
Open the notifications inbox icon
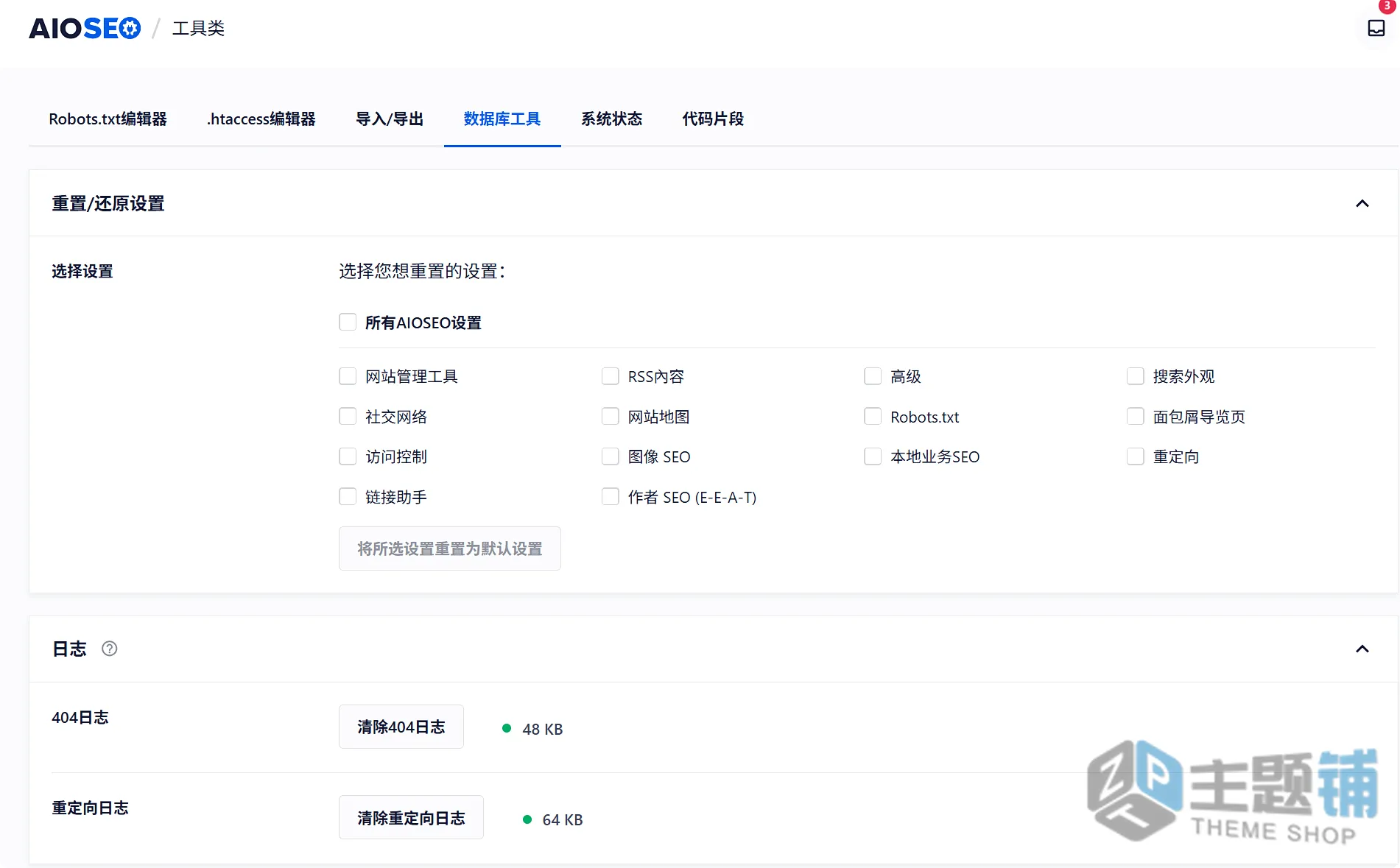1376,28
